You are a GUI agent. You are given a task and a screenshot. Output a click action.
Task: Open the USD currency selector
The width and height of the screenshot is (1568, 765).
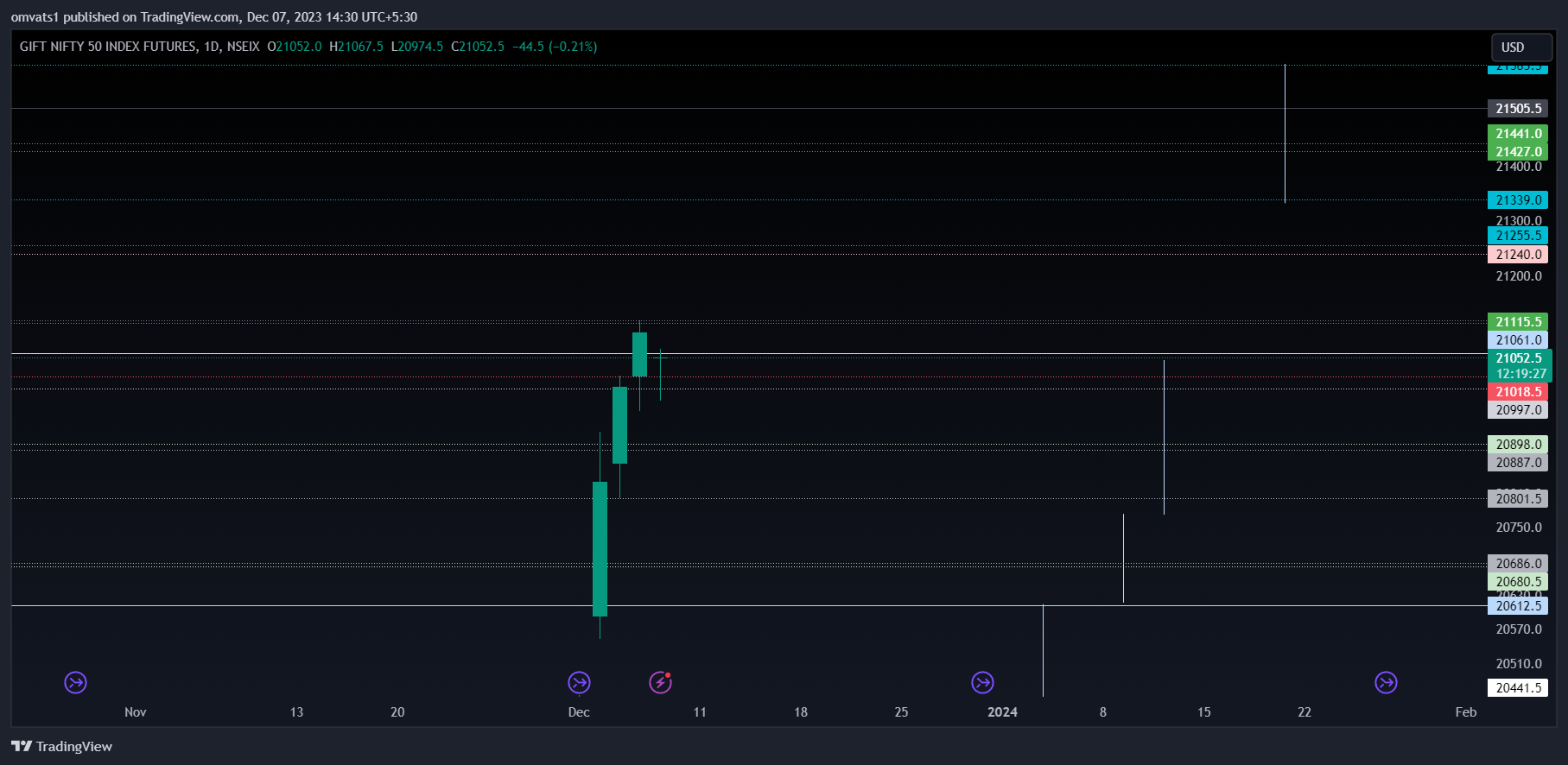coord(1521,47)
